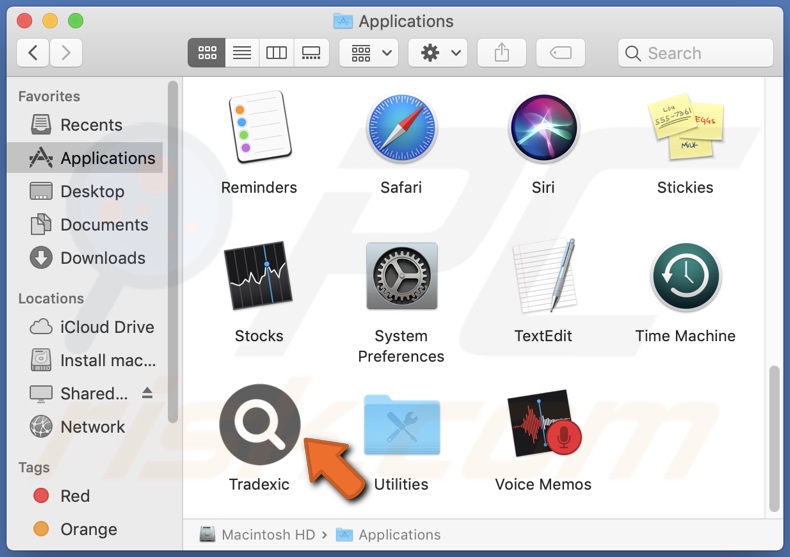790x557 pixels.
Task: Close the Finder window
Action: 24,21
